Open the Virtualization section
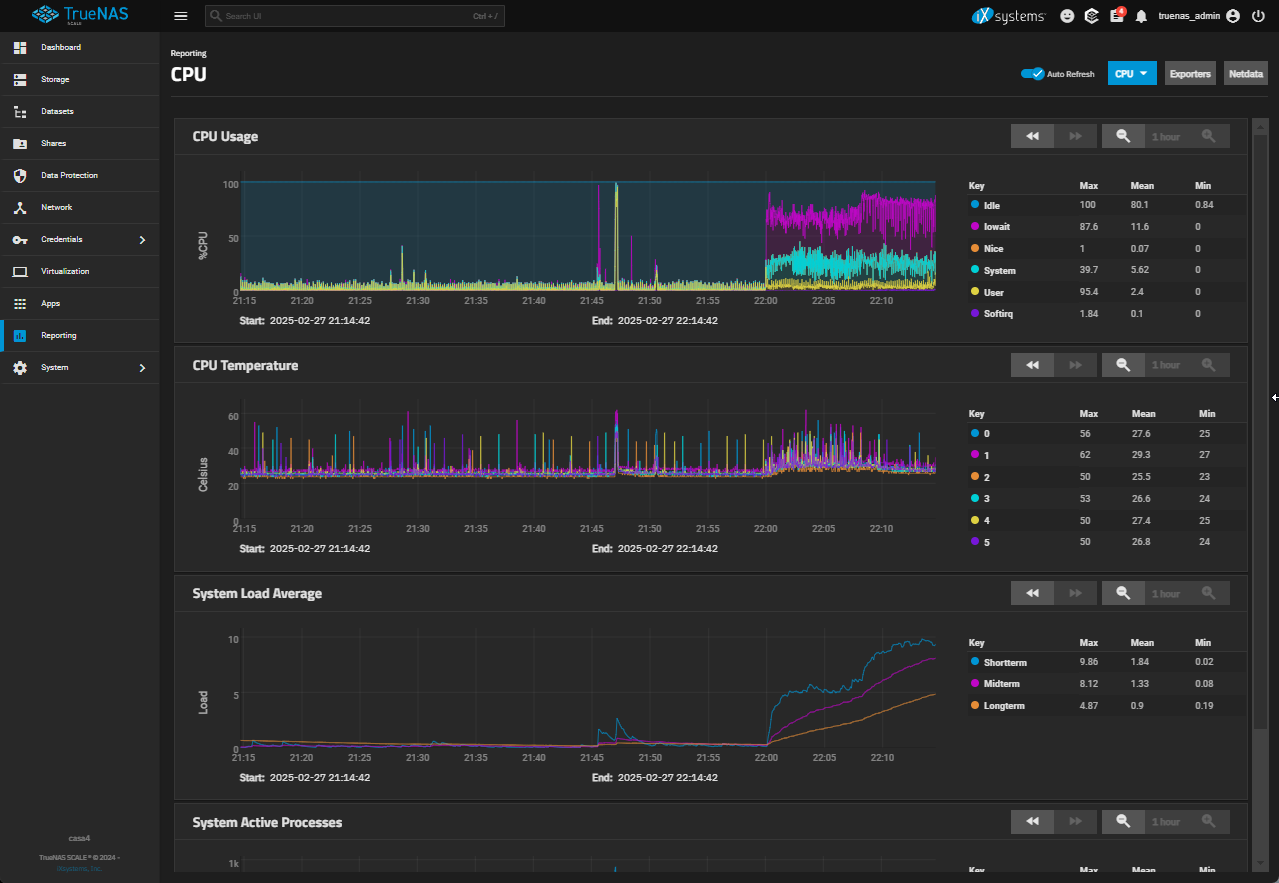This screenshot has height=883, width=1279. coord(65,272)
